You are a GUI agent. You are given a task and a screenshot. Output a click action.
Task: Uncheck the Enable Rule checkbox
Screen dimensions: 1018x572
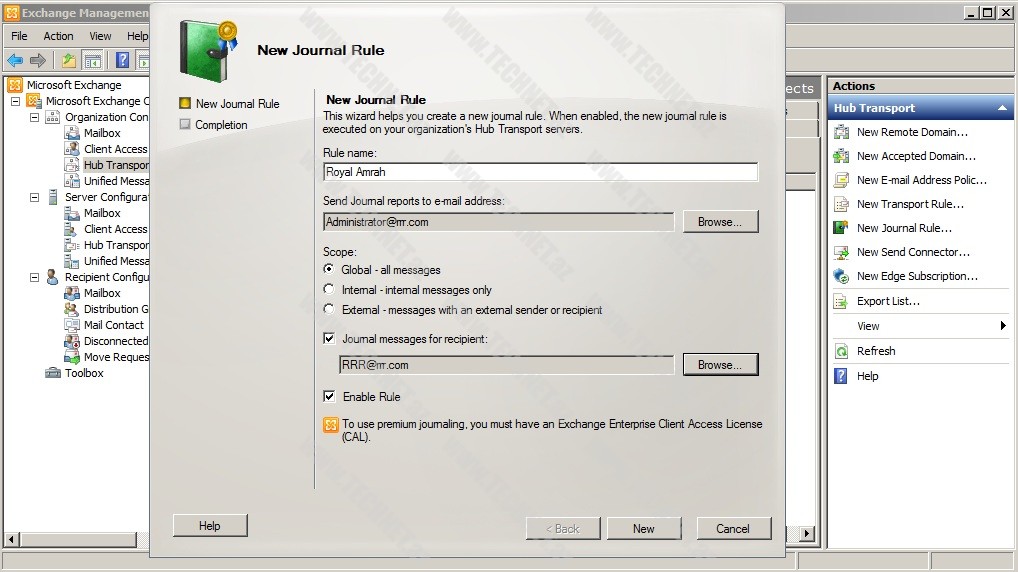pos(329,397)
